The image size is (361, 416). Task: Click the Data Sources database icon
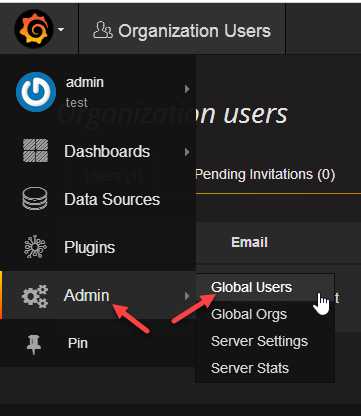[x=35, y=199]
